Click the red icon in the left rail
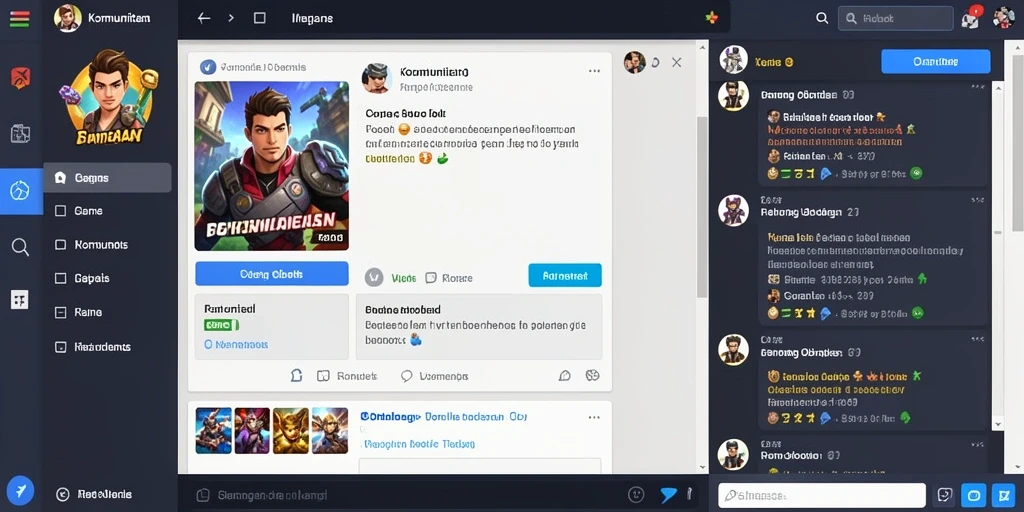Screen dimensions: 1024x512 tap(20, 78)
